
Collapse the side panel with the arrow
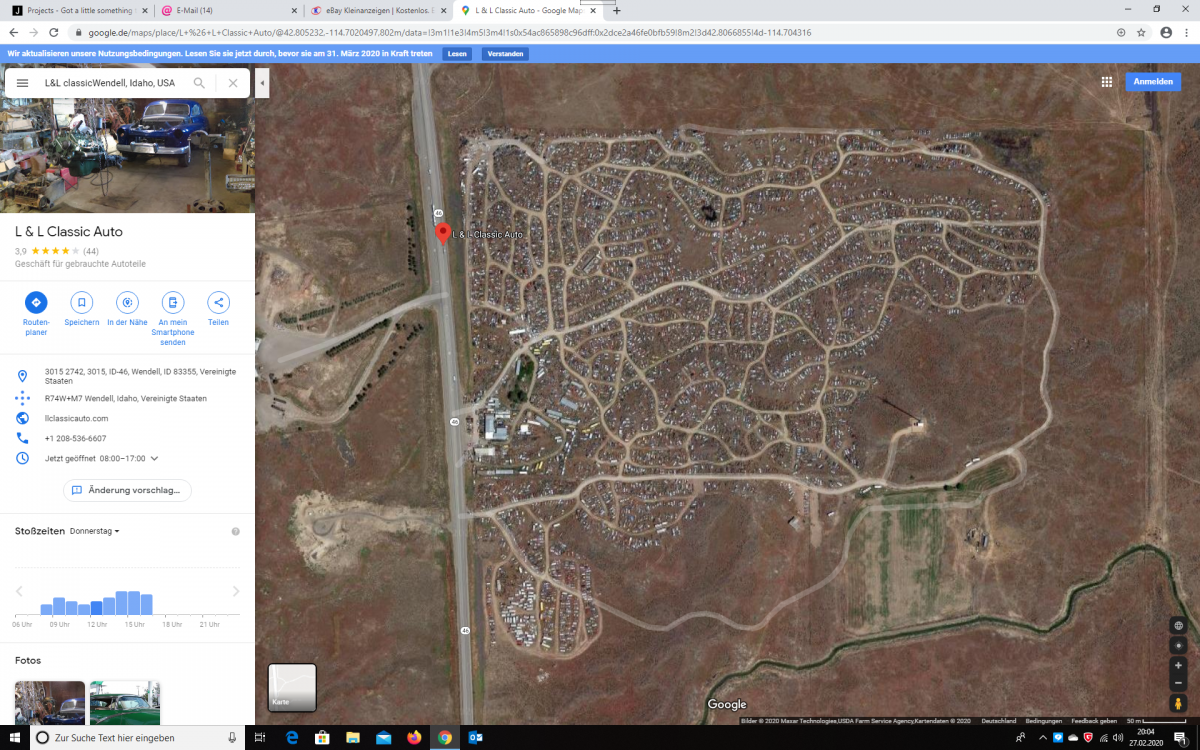tap(262, 83)
